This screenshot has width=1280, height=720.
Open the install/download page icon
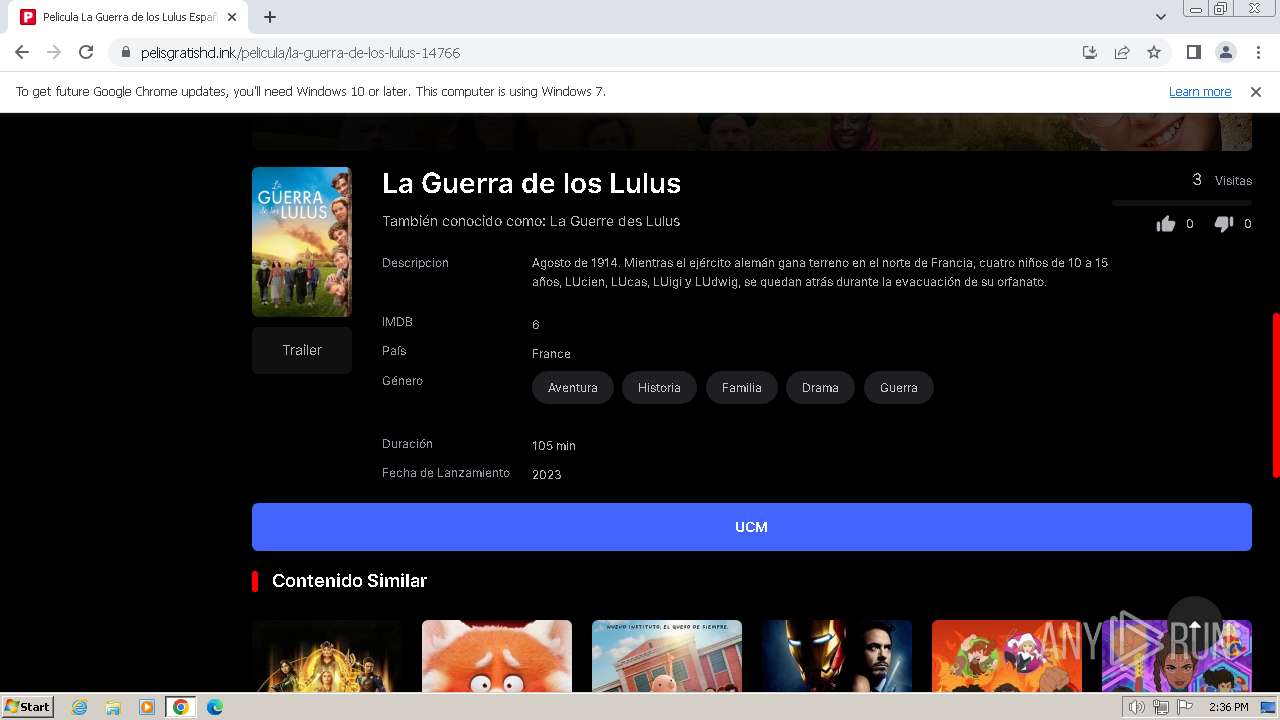point(1090,52)
